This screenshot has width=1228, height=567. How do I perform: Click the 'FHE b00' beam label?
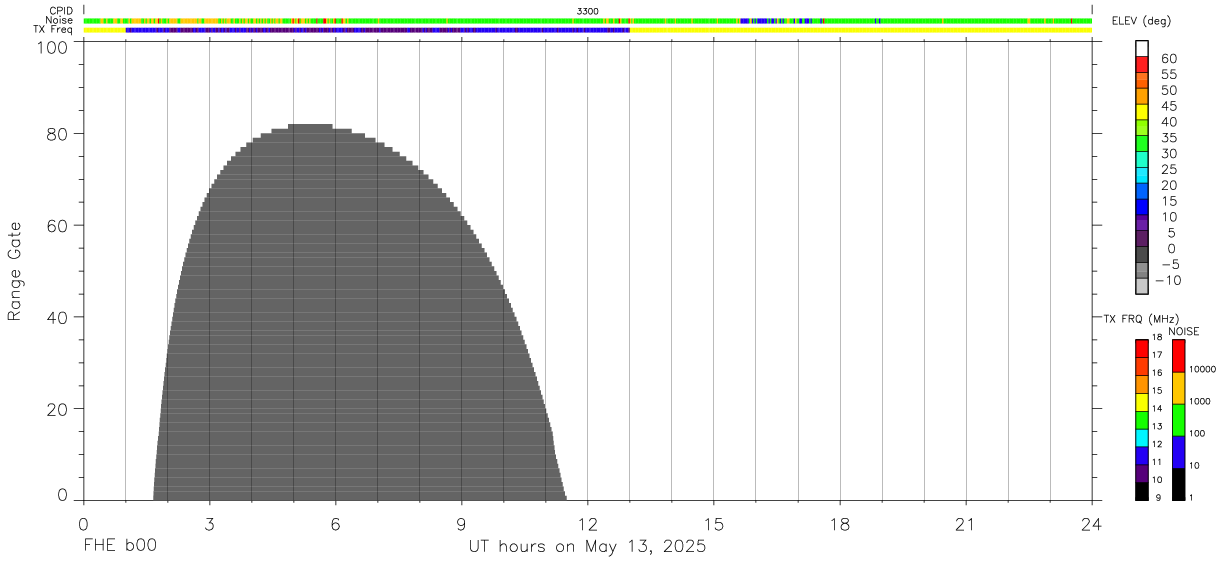(x=120, y=547)
